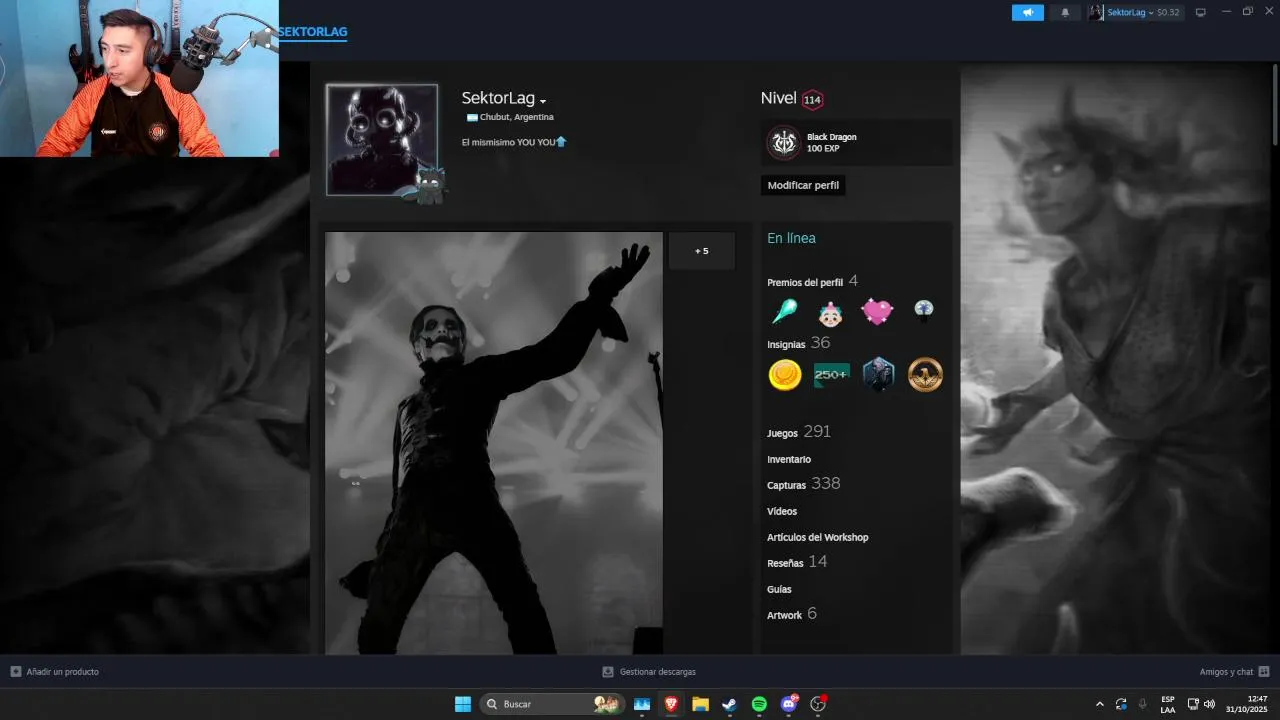Open Premios del perfil link
Image resolution: width=1280 pixels, height=720 pixels.
(805, 282)
